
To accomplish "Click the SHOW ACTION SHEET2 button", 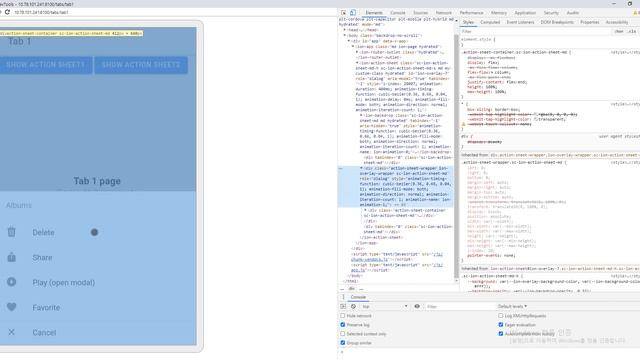I will point(141,65).
